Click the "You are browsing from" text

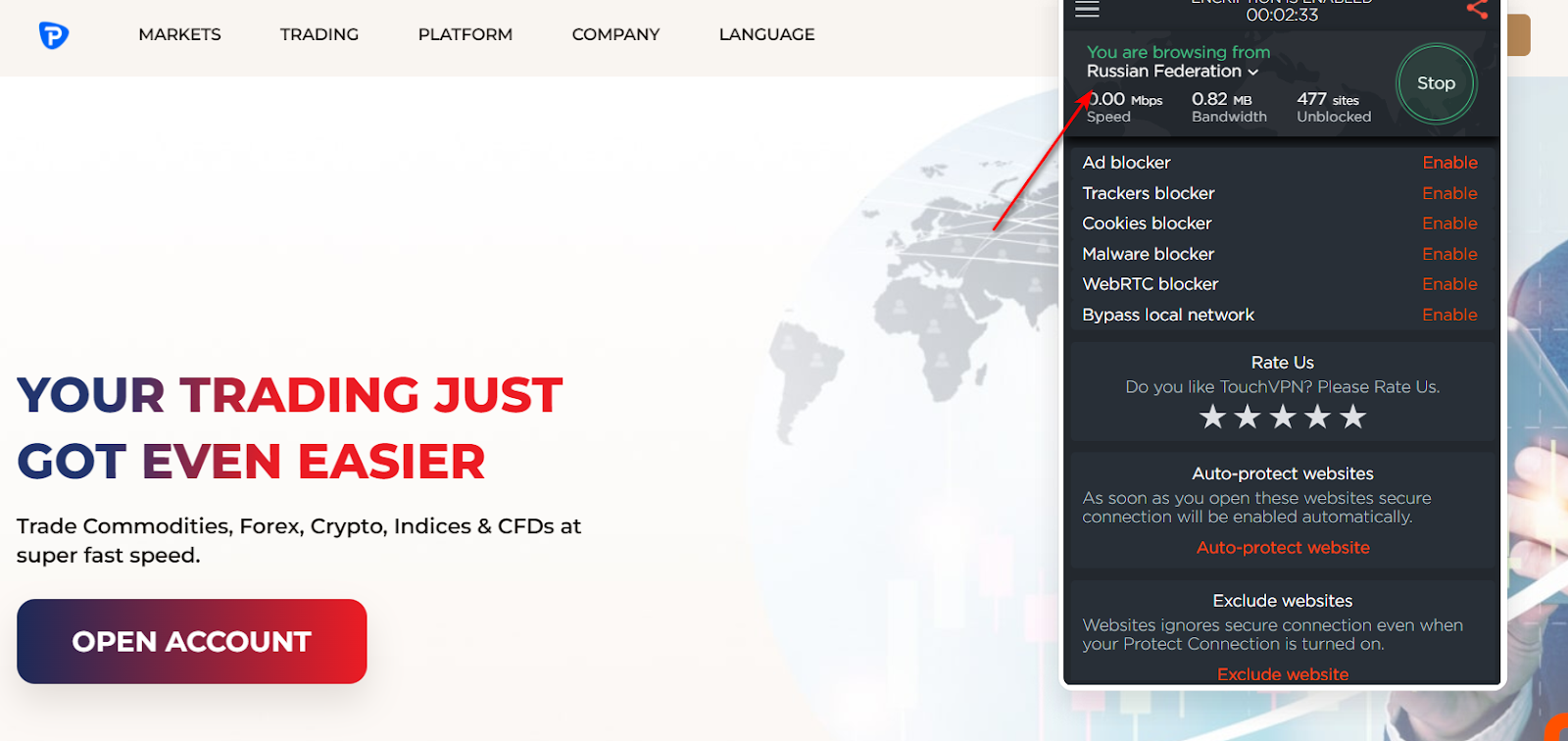click(x=1178, y=52)
